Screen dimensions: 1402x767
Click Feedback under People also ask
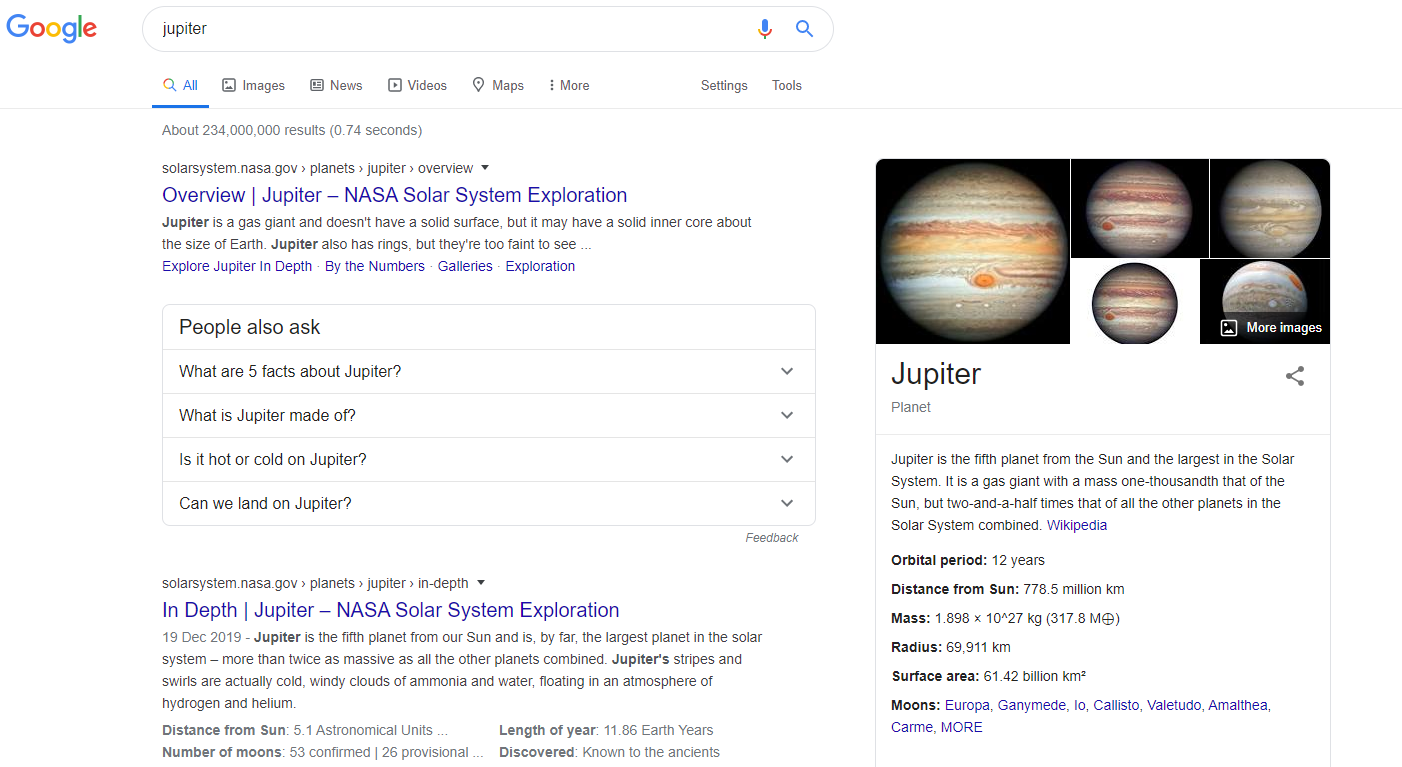pos(772,538)
